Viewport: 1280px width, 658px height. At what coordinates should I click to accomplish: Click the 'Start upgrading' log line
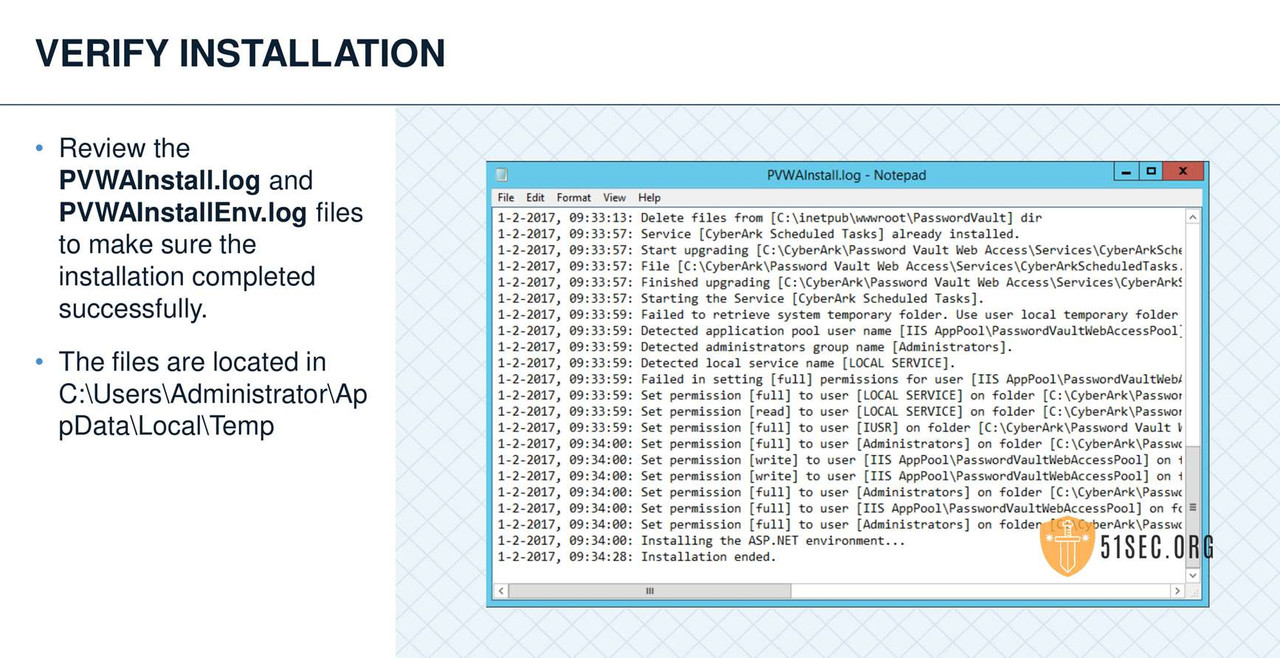point(840,250)
